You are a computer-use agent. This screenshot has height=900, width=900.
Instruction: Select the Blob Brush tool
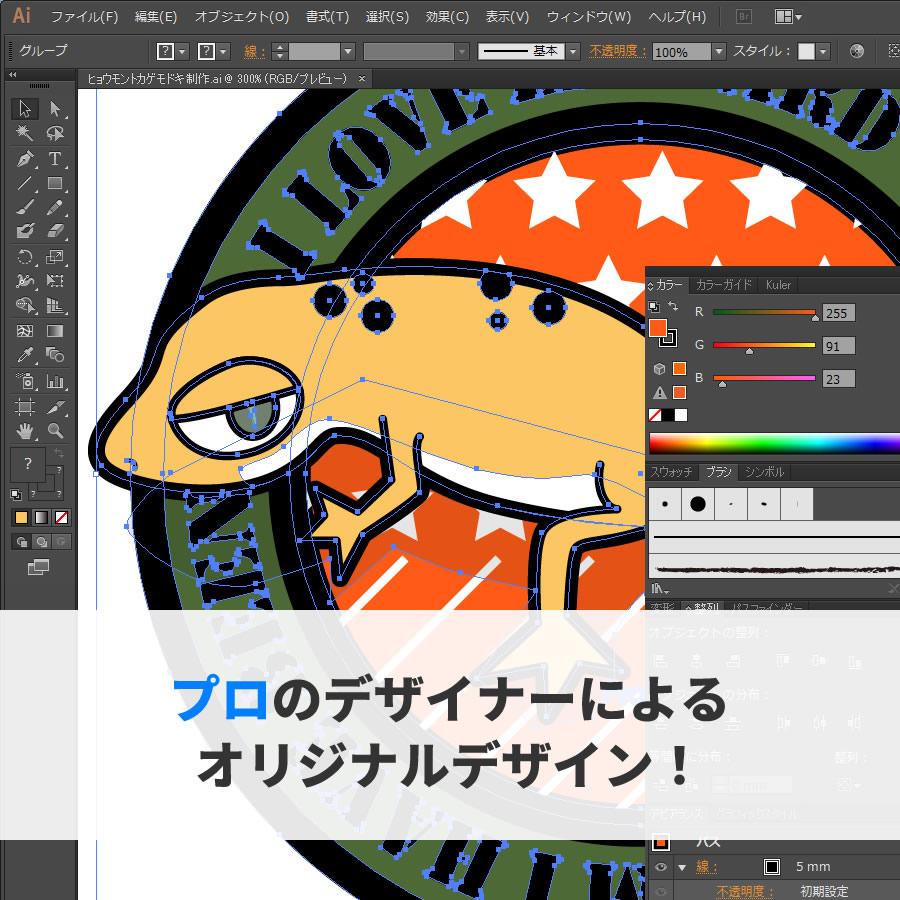pyautogui.click(x=25, y=231)
